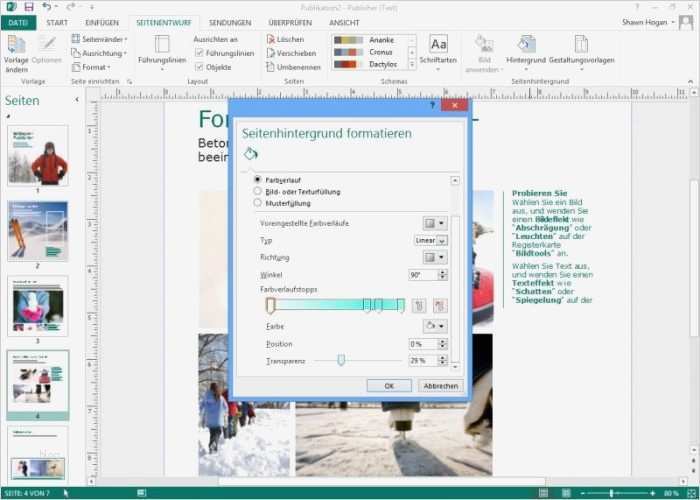Screen dimensions: 700x500
Task: Click the status bar object position icon
Action: [x=142, y=493]
